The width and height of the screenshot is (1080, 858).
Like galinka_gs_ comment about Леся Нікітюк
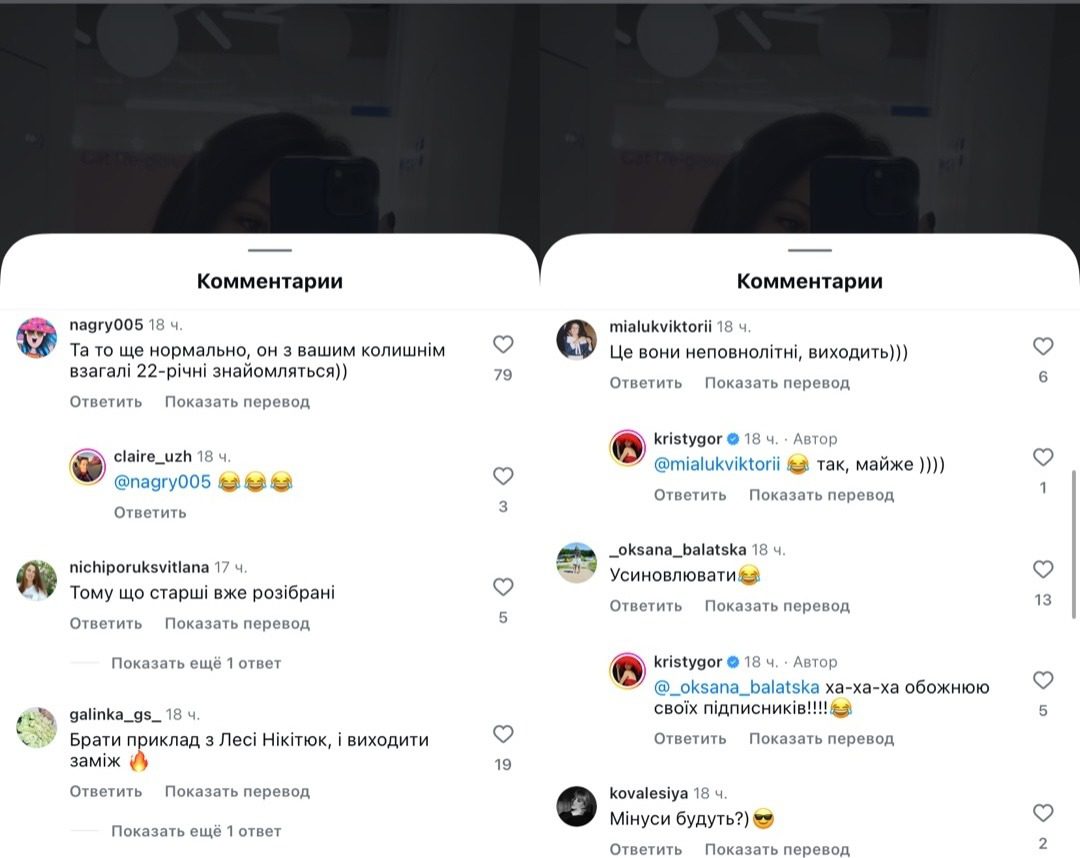[x=503, y=734]
